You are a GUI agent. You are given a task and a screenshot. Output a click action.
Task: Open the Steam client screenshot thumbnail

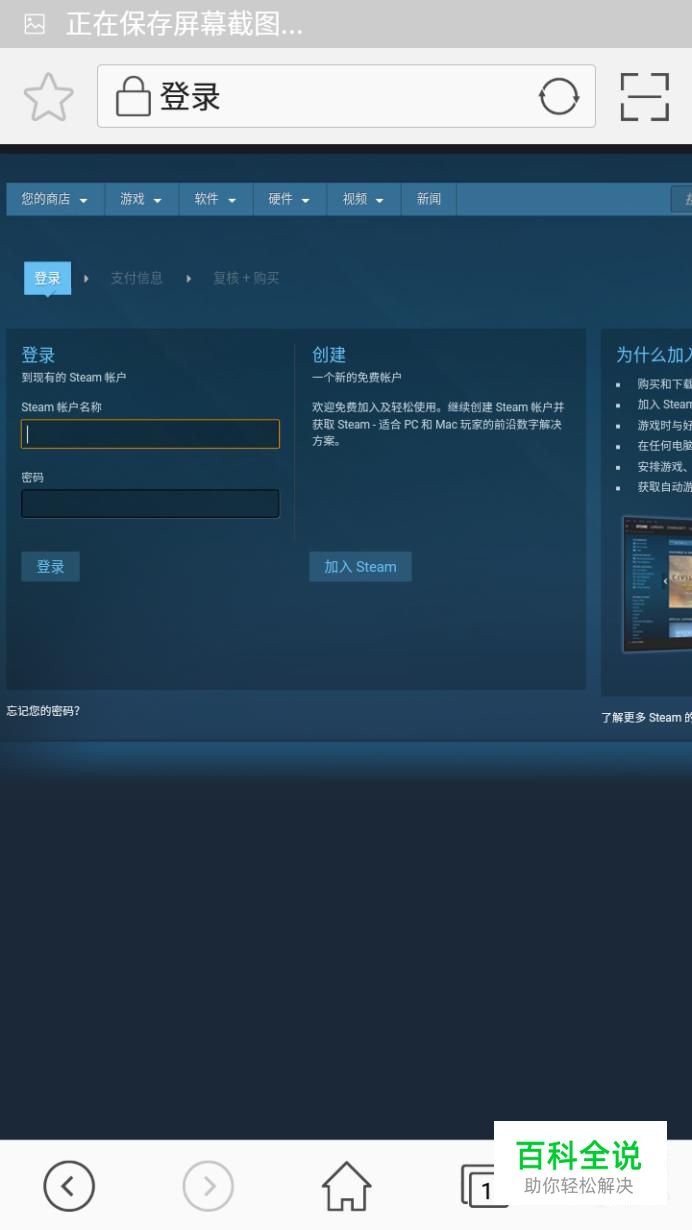pos(656,584)
